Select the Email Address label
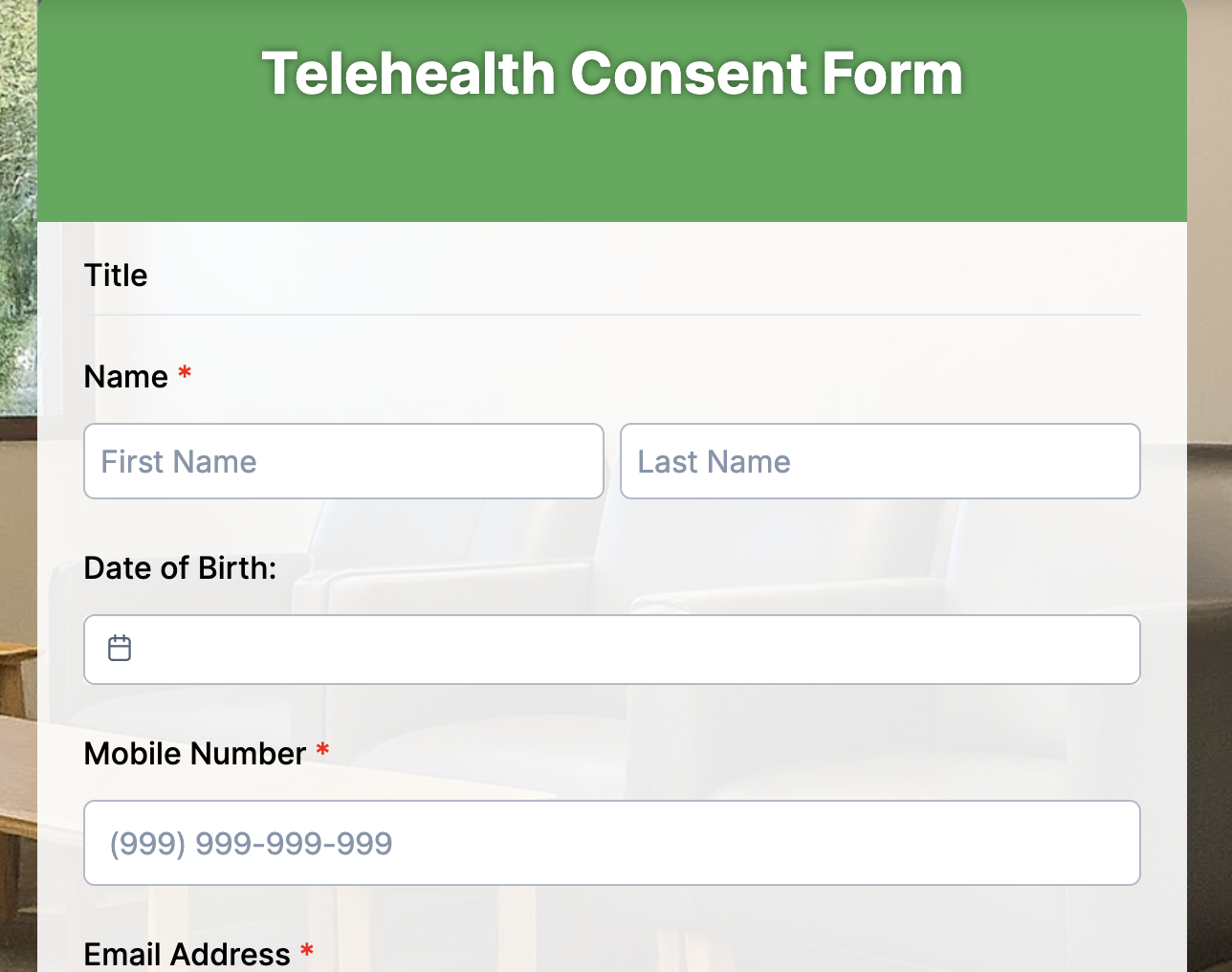The width and height of the screenshot is (1232, 972). (186, 954)
